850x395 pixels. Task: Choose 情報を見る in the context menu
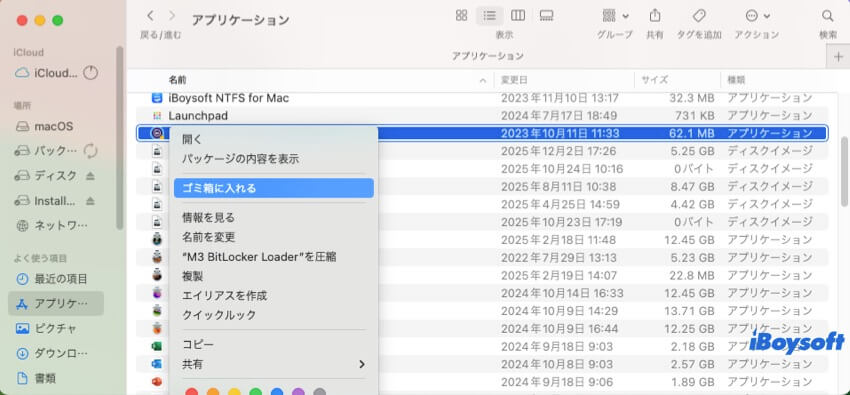(274, 217)
